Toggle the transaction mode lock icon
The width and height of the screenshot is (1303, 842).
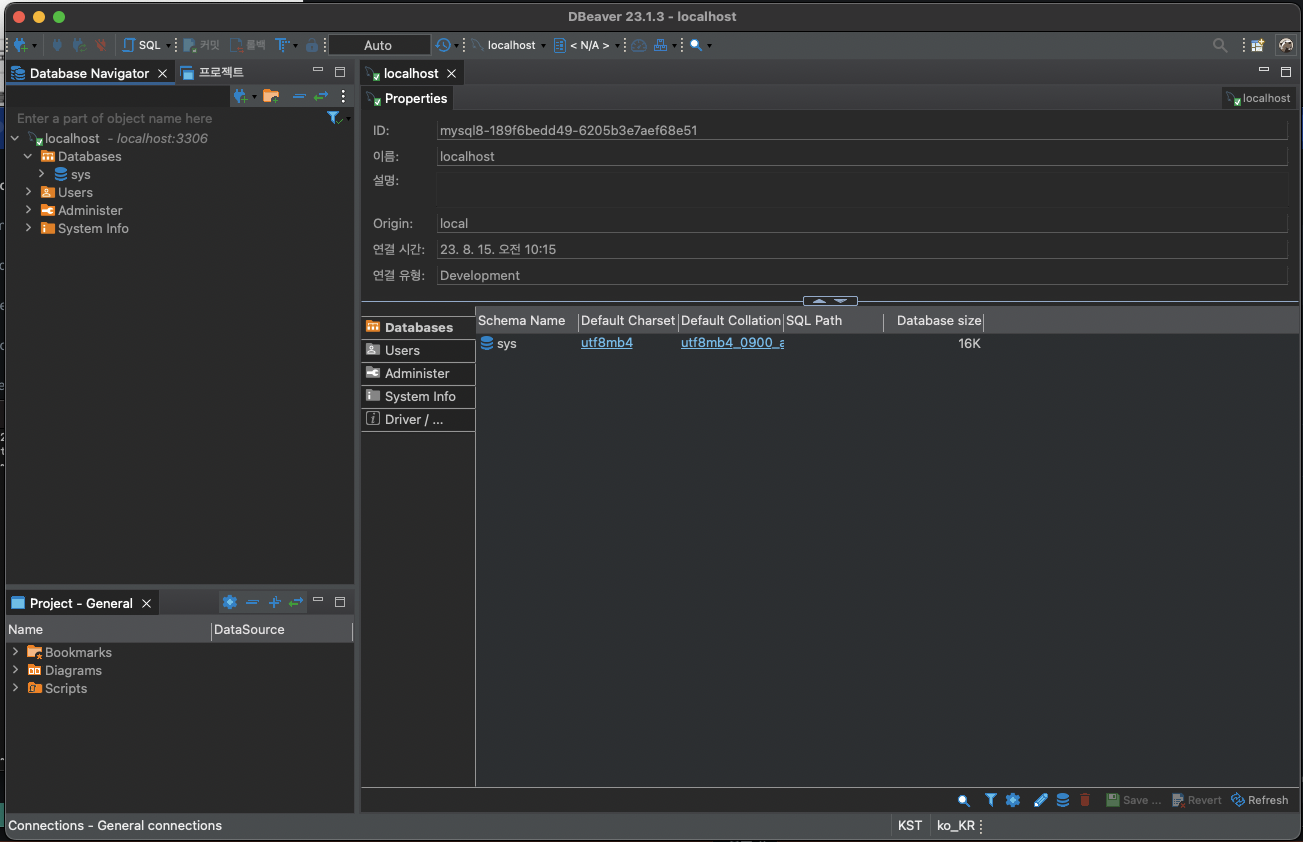312,45
